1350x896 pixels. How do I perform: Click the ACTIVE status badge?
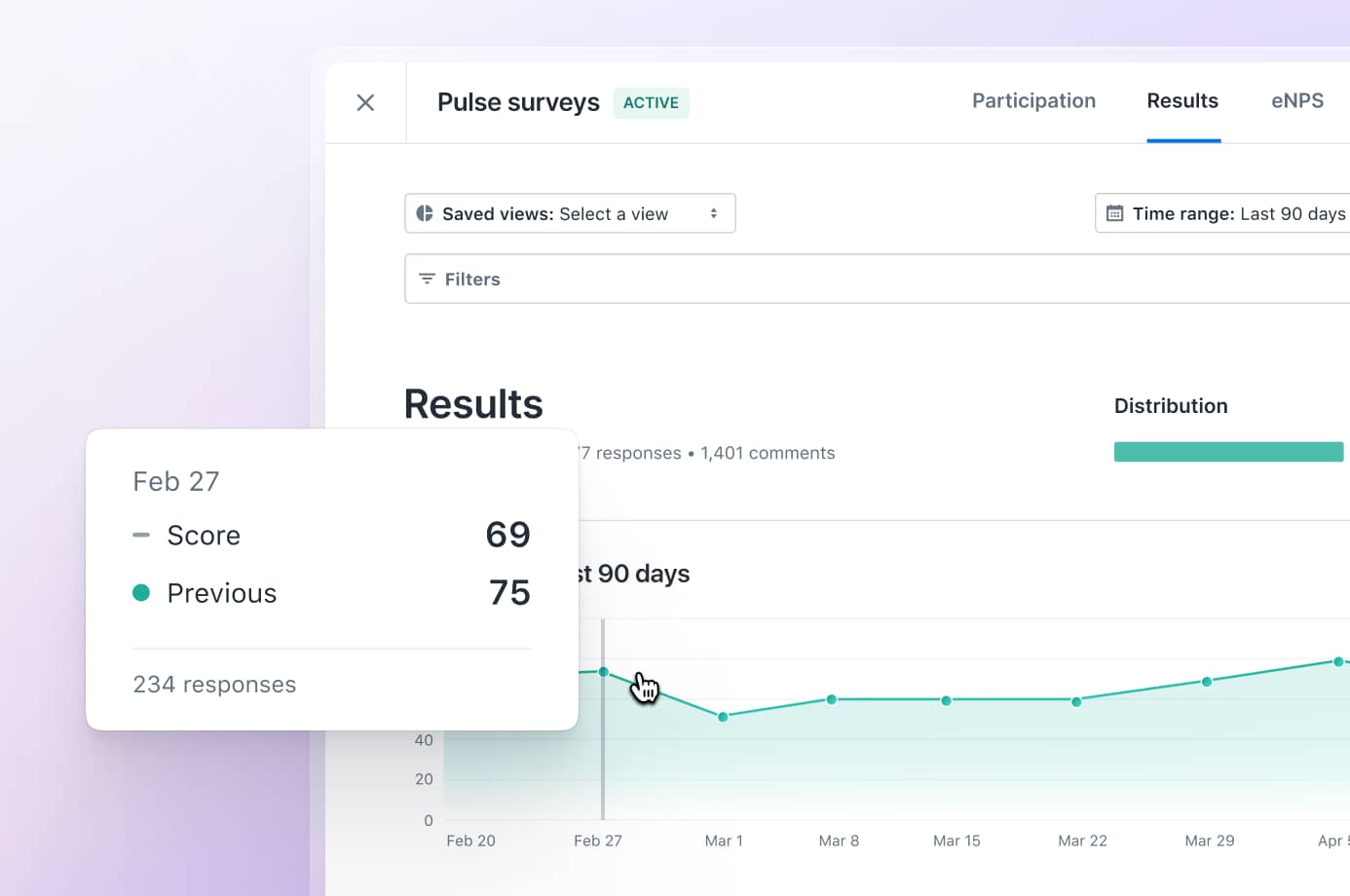coord(651,102)
